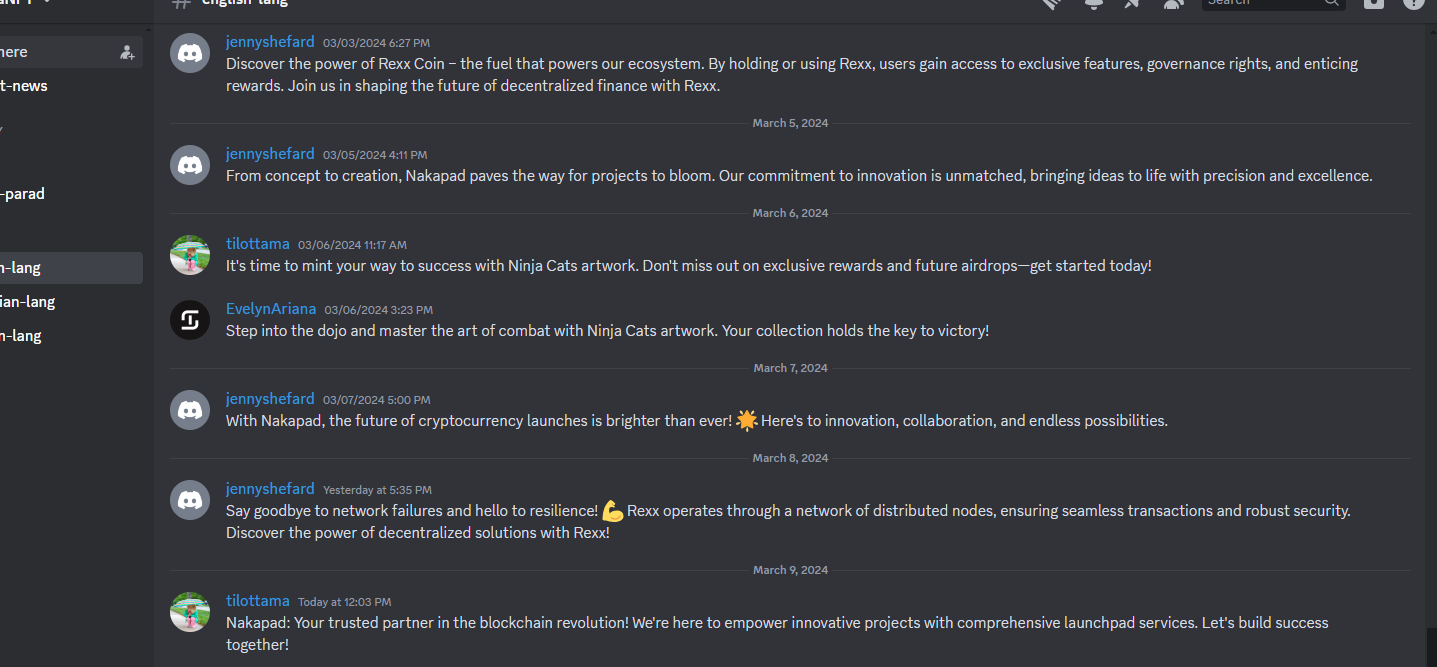This screenshot has height=667, width=1437.
Task: Click tilottama username on today's message
Action: [x=258, y=601]
